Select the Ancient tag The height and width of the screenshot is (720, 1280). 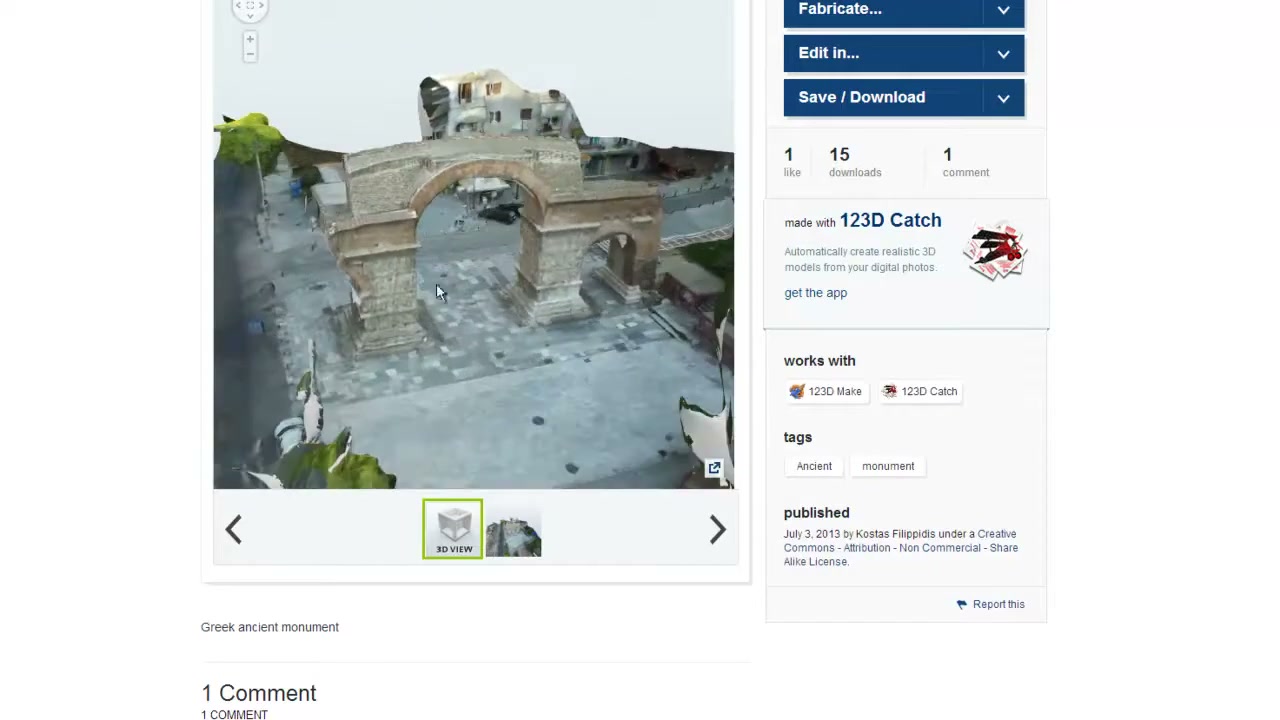point(814,466)
